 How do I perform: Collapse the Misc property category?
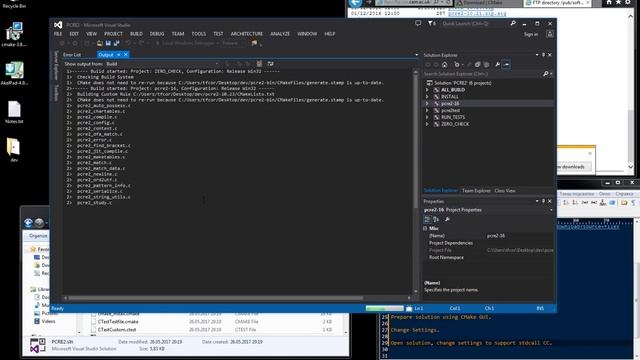click(425, 229)
